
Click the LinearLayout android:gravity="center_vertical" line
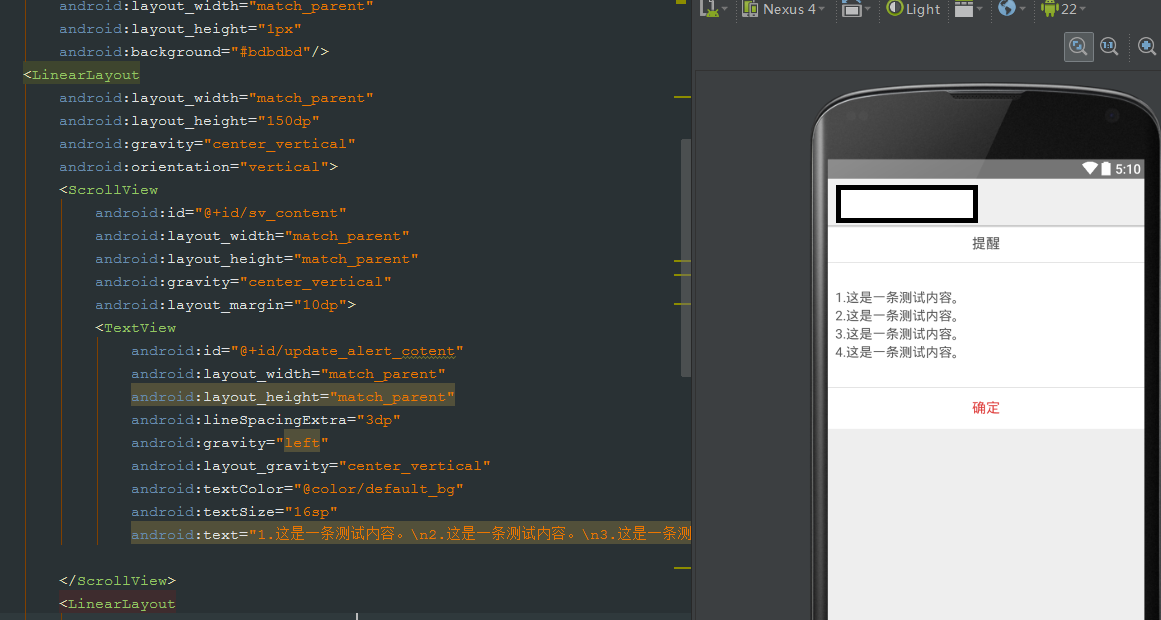click(207, 144)
